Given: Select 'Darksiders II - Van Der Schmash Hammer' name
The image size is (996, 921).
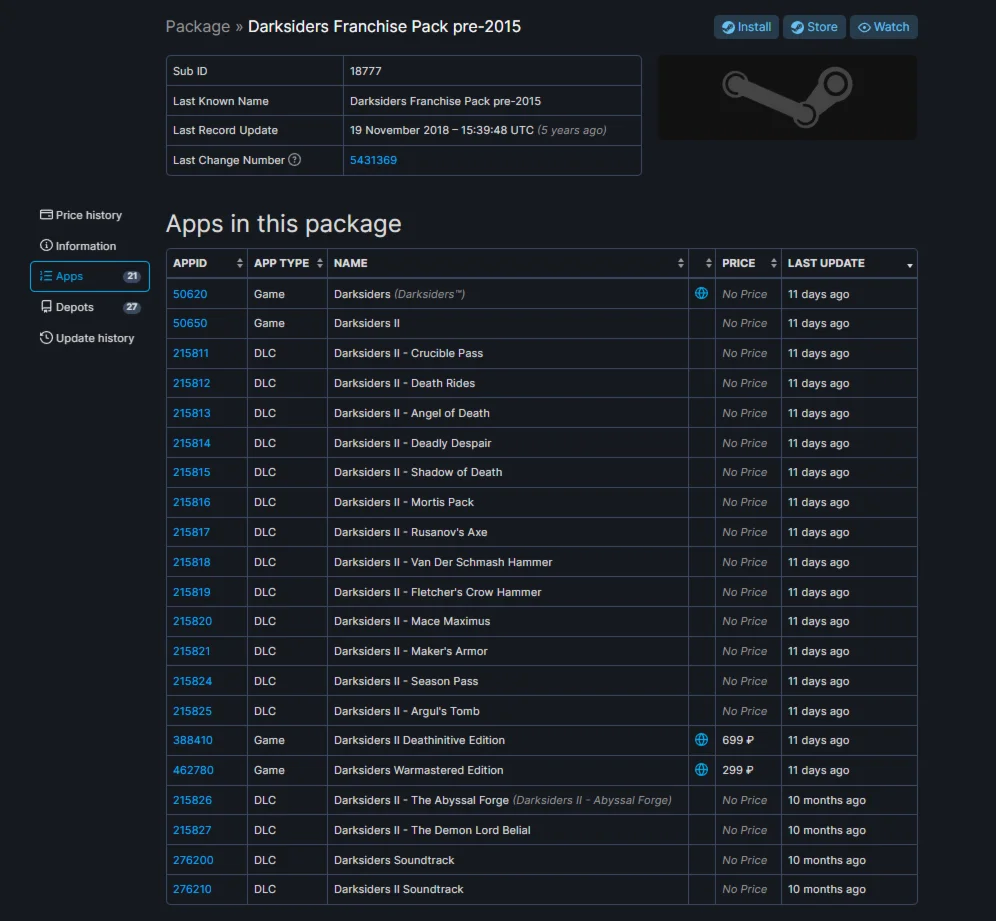Looking at the screenshot, I should (443, 562).
